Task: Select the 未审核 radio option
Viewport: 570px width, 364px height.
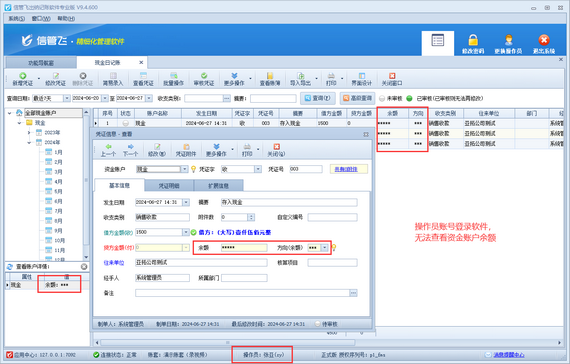Action: (x=382, y=98)
